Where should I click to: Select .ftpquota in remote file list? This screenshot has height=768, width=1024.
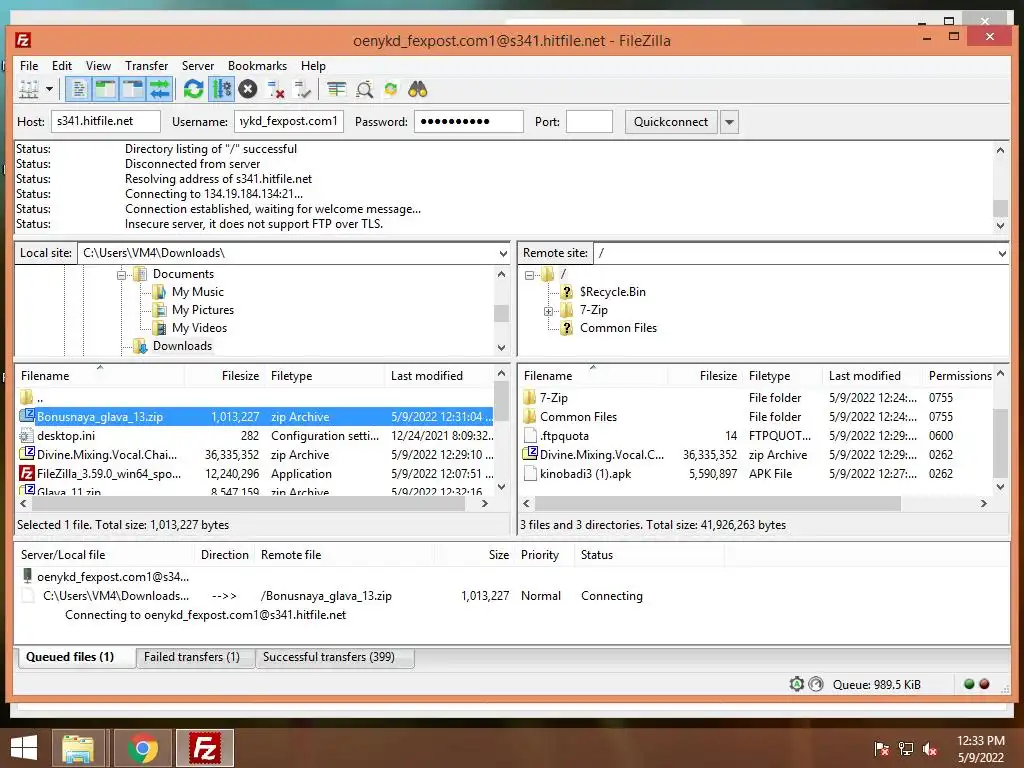[757, 436]
